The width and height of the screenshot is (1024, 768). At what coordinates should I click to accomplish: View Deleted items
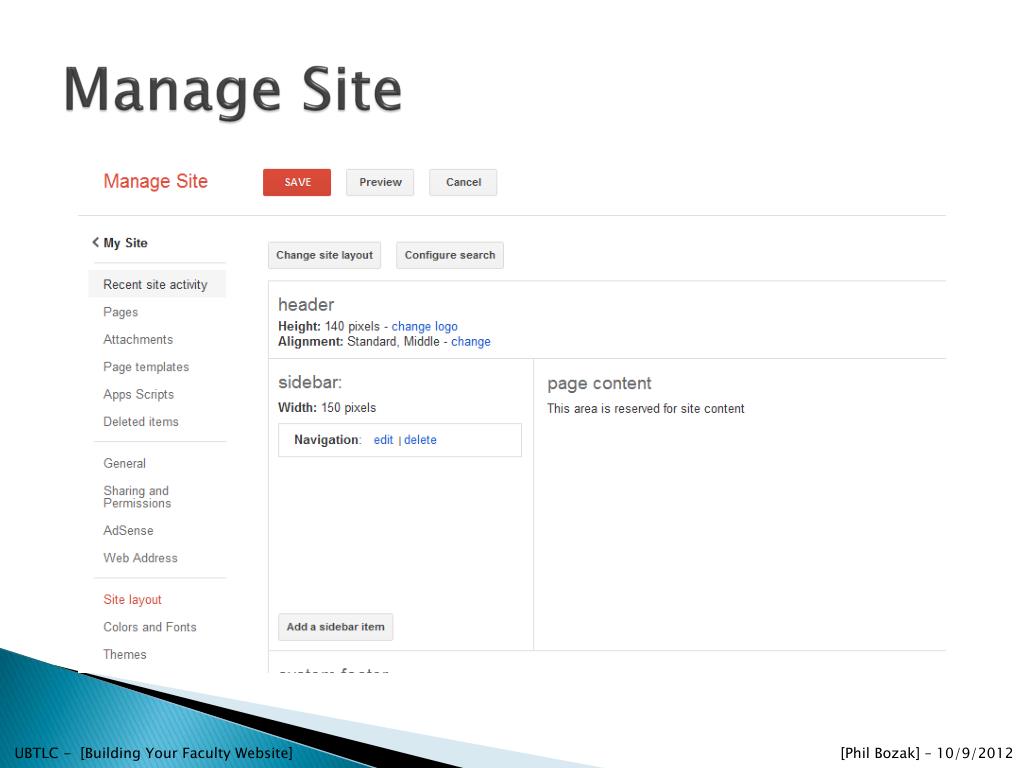point(141,422)
